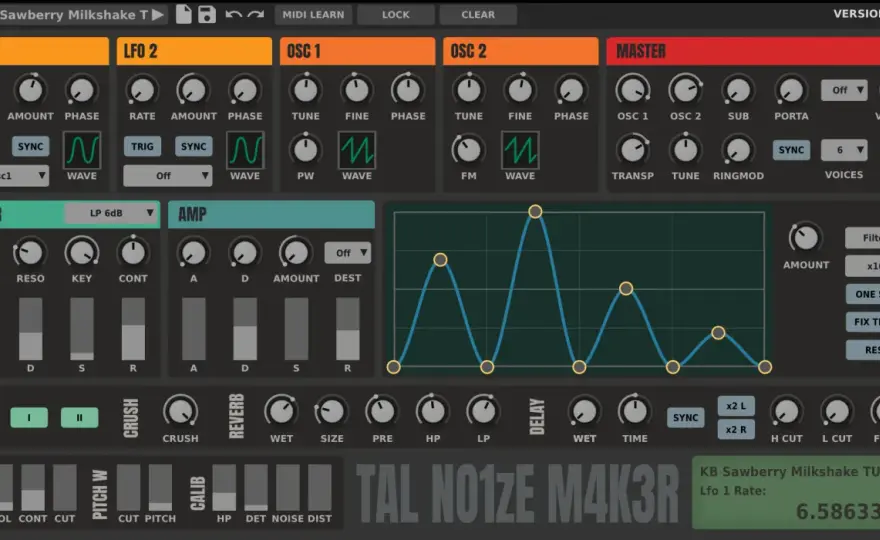The height and width of the screenshot is (540, 880).
Task: Click the Master Porta knob
Action: click(x=791, y=90)
